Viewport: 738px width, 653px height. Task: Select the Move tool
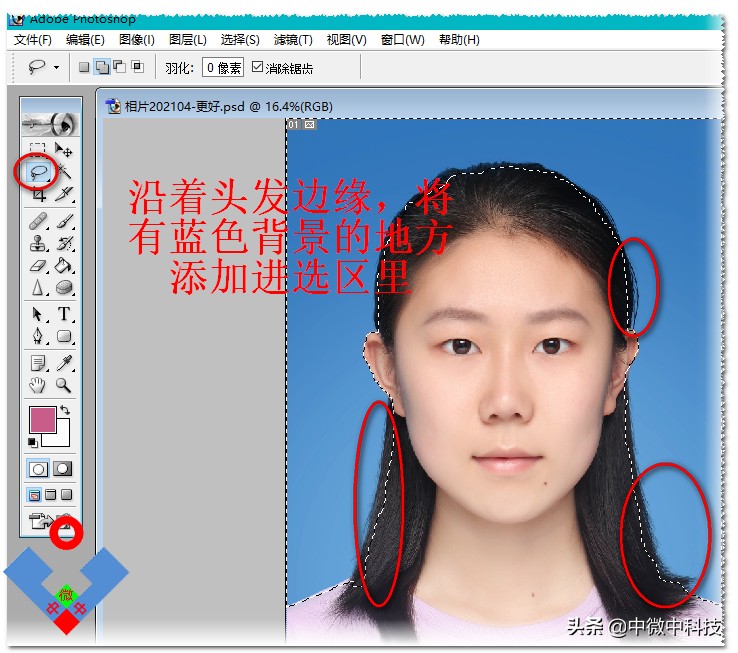64,149
